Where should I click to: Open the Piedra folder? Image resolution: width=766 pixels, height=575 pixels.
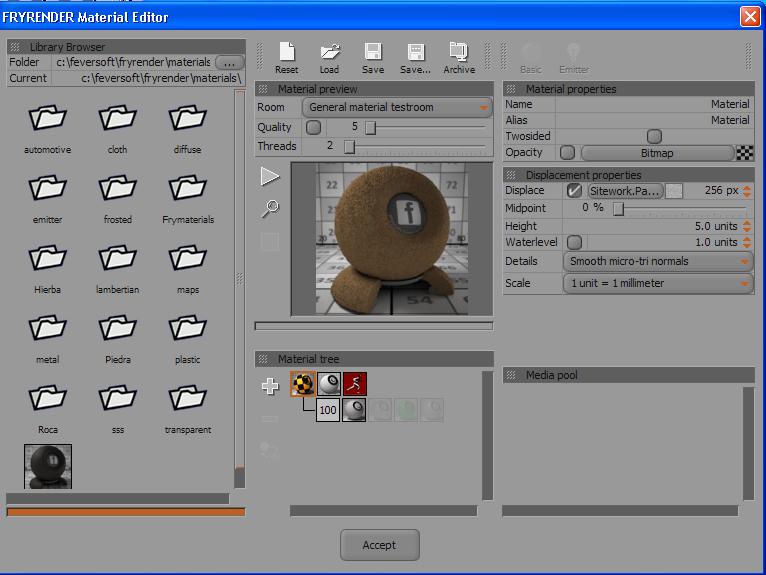117,339
